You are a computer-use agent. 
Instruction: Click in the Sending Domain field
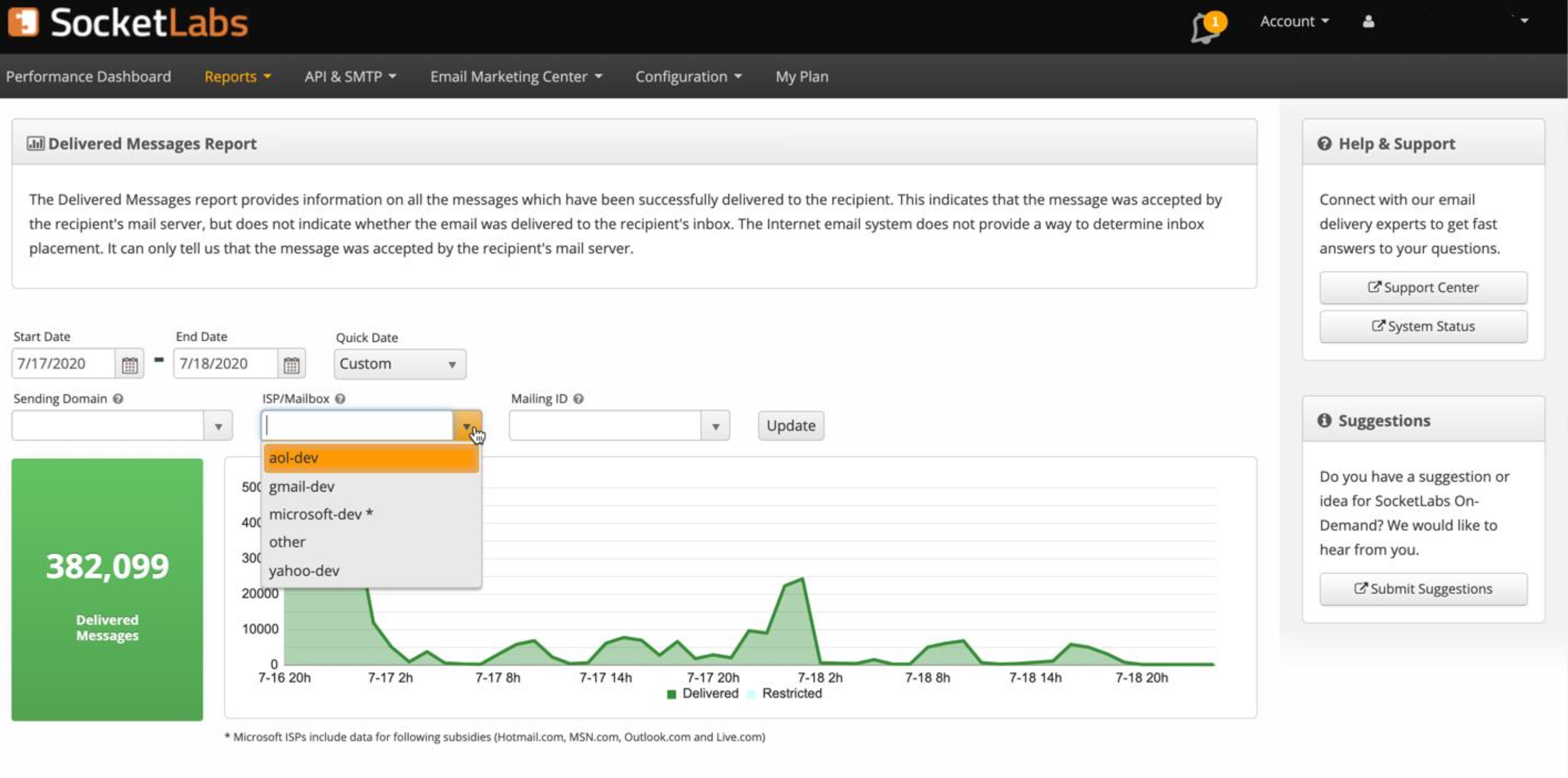click(x=108, y=425)
